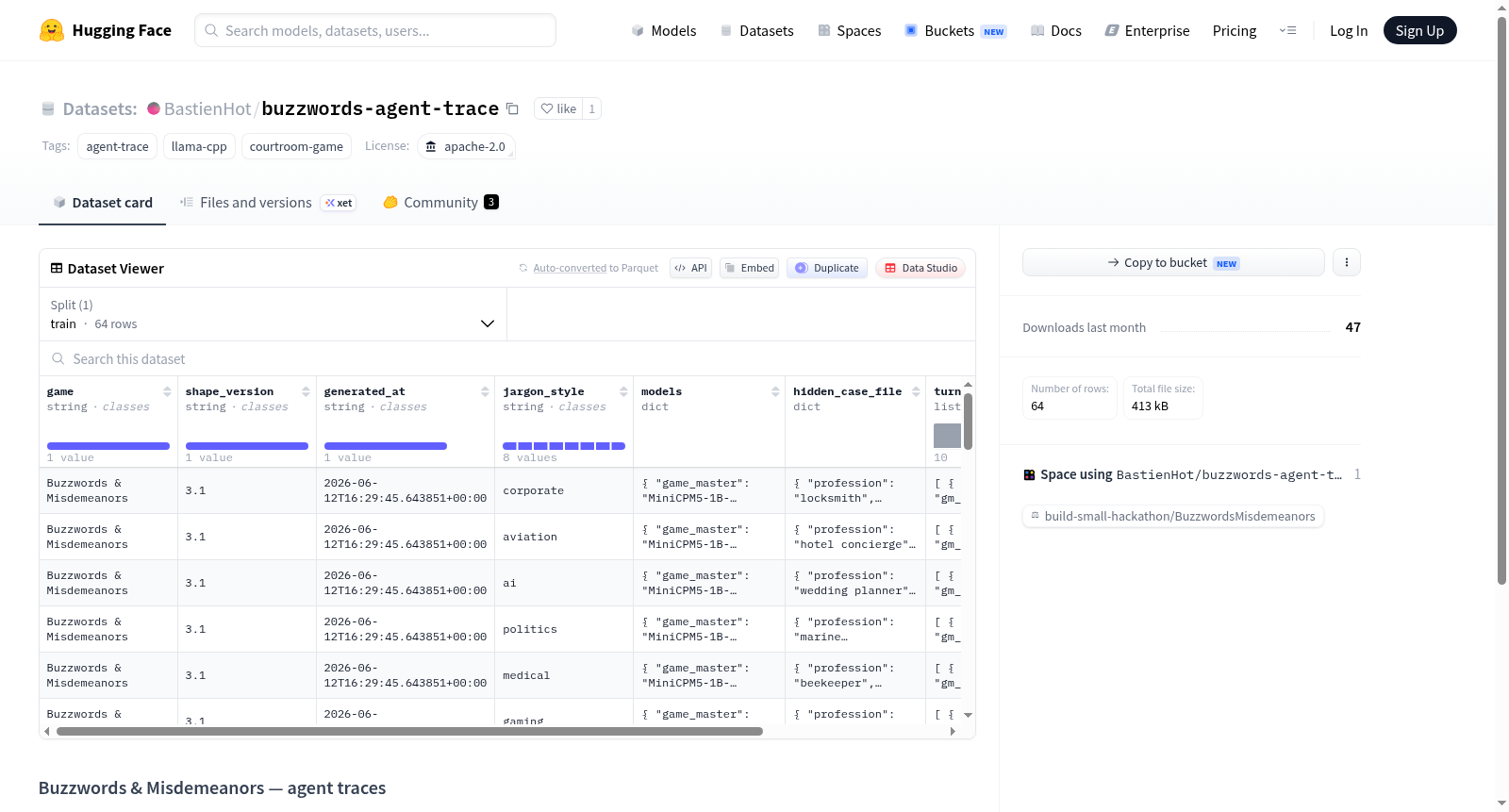The image size is (1509, 812).
Task: Open the Enterprise page
Action: [x=1147, y=30]
